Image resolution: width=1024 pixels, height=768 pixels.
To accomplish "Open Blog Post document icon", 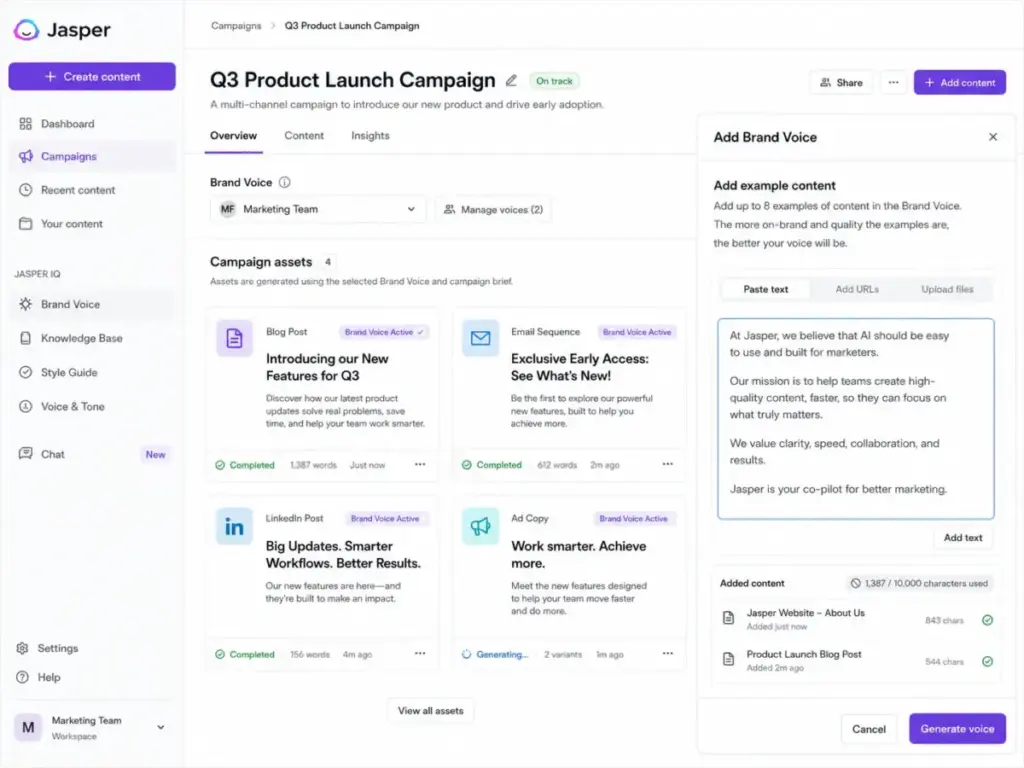I will click(234, 338).
